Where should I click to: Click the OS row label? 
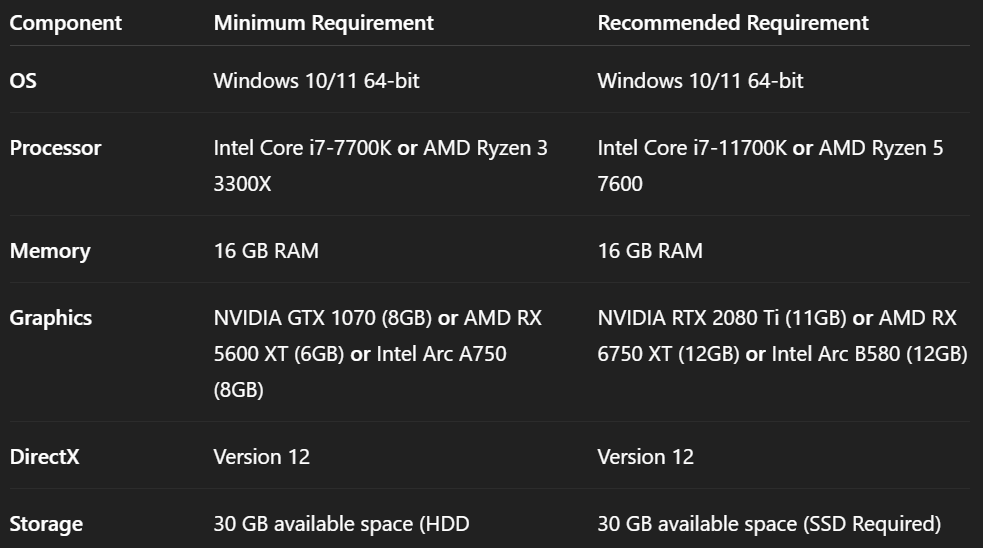pyautogui.click(x=23, y=81)
